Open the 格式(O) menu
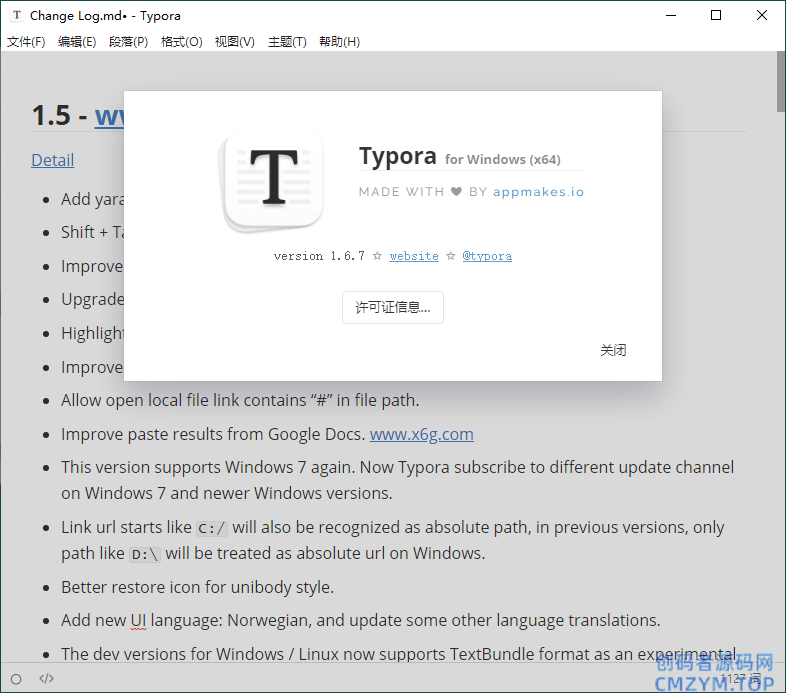 point(181,42)
